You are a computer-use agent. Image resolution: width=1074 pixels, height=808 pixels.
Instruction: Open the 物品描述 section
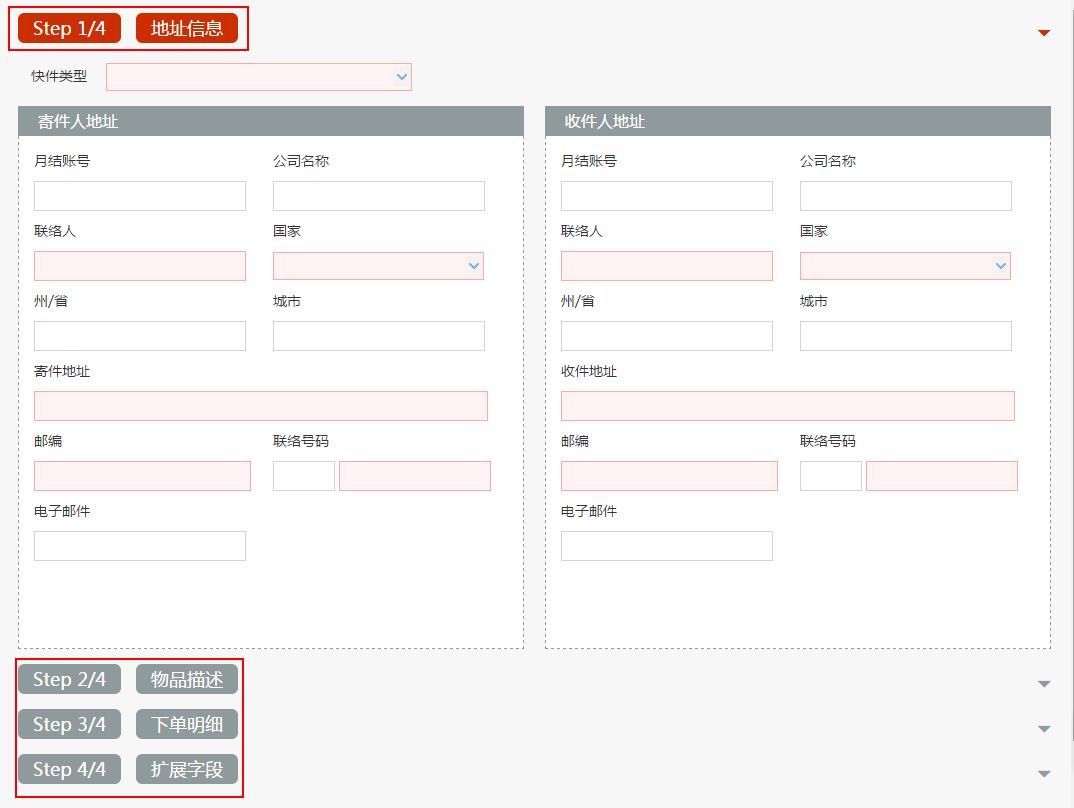tap(187, 679)
